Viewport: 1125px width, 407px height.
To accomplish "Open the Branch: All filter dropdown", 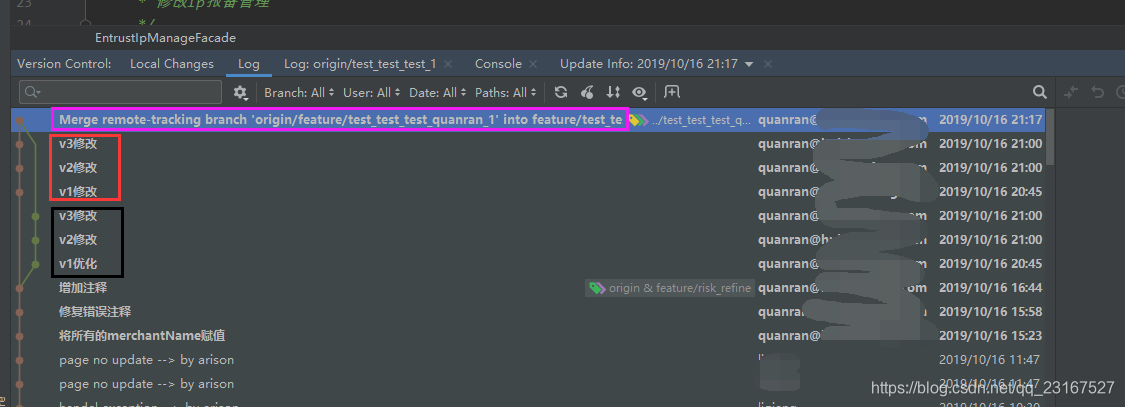I will [x=299, y=93].
